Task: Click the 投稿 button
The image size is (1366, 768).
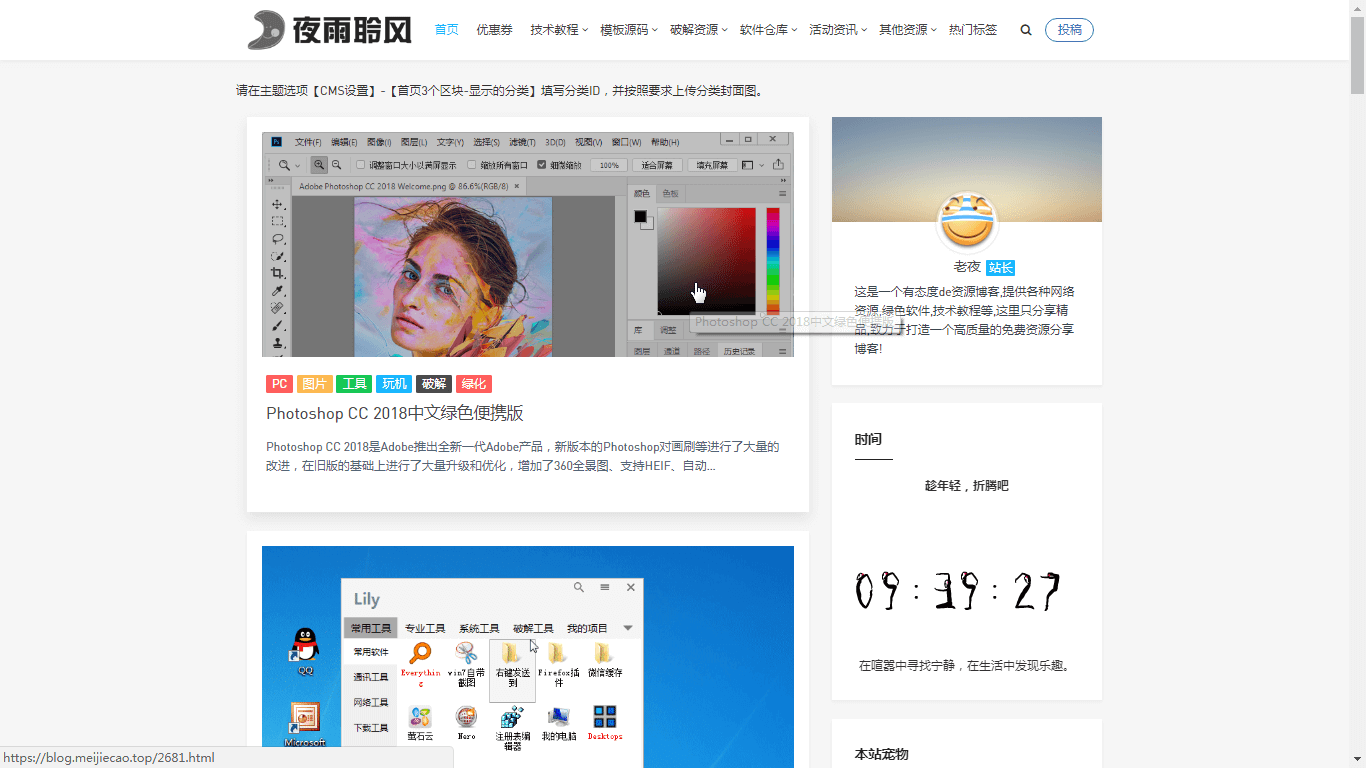Action: 1069,30
